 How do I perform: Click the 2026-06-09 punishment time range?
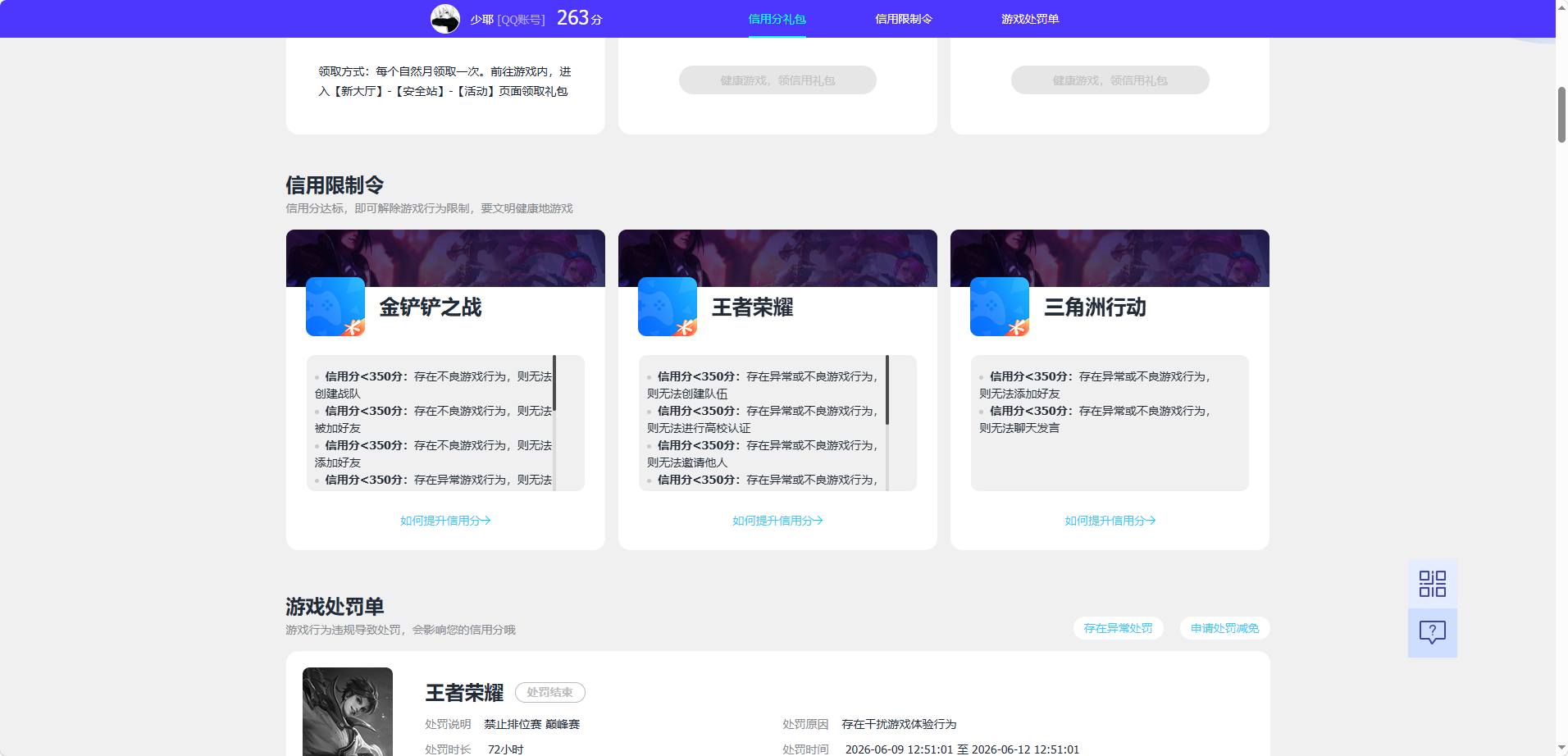(x=962, y=749)
